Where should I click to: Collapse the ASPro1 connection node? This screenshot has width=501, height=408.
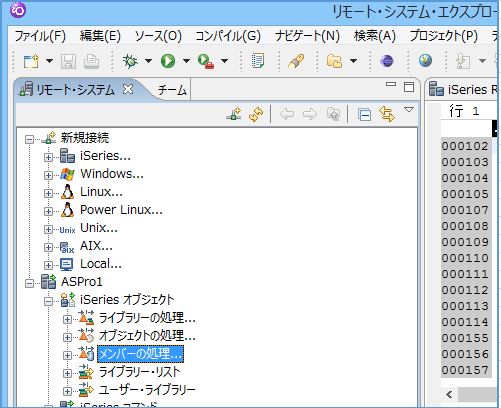pyautogui.click(x=30, y=283)
